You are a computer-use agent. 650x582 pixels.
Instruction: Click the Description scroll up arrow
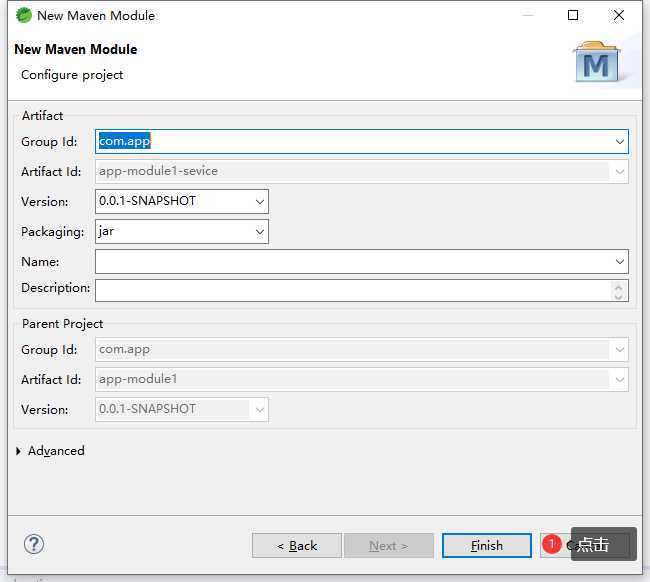pyautogui.click(x=618, y=286)
